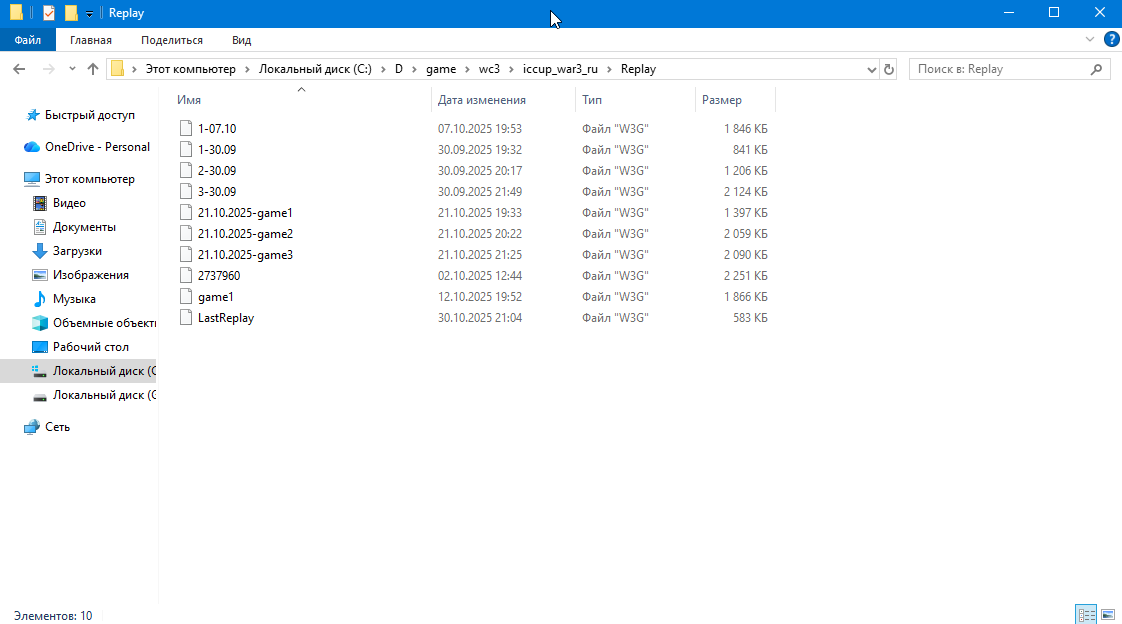Expand the chevron after wc3 in path
The width and height of the screenshot is (1122, 624).
[x=512, y=69]
